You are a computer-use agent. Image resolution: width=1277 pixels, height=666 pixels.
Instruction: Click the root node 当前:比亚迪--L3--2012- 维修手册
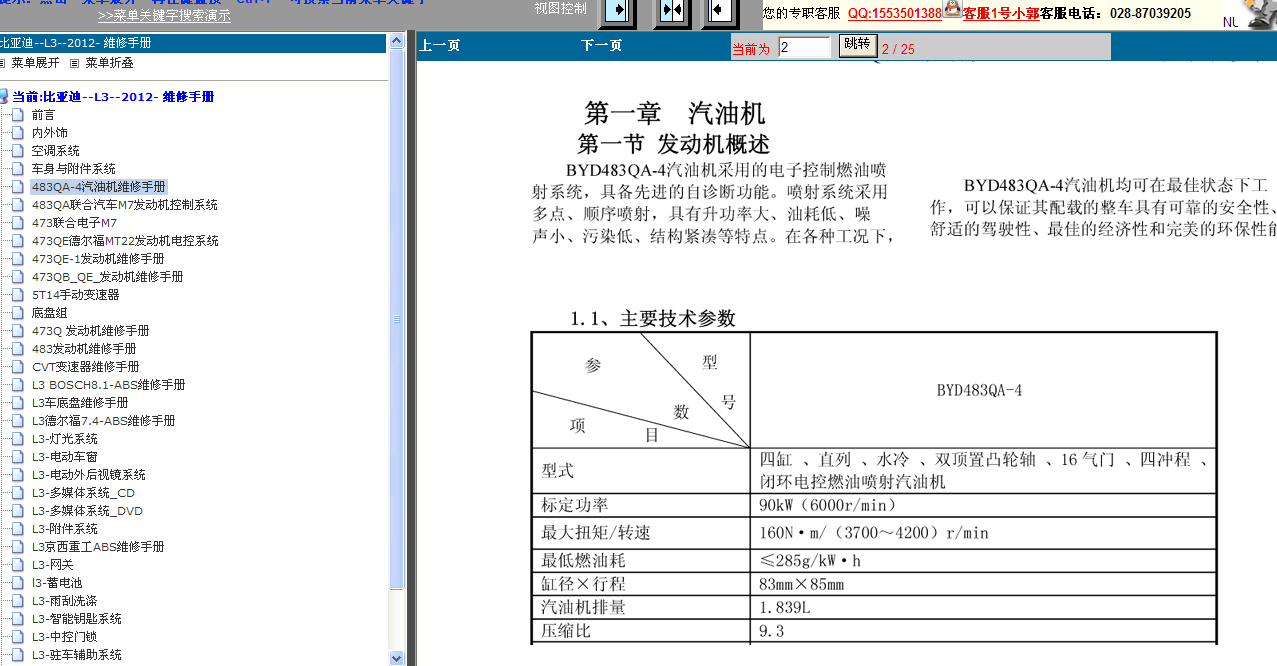coord(114,97)
